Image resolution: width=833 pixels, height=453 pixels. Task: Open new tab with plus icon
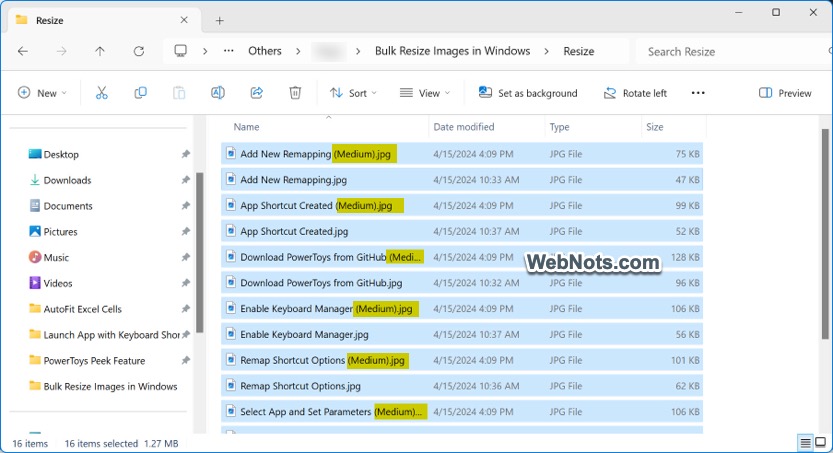(219, 21)
